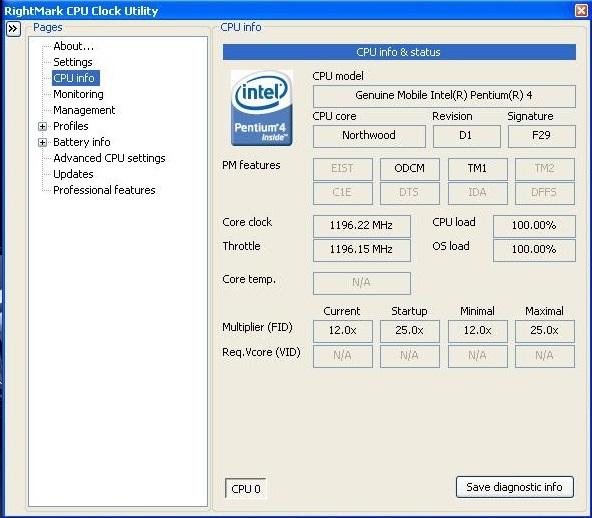Select the CPU 0 tab
Viewport: 592px width, 518px height.
point(246,489)
